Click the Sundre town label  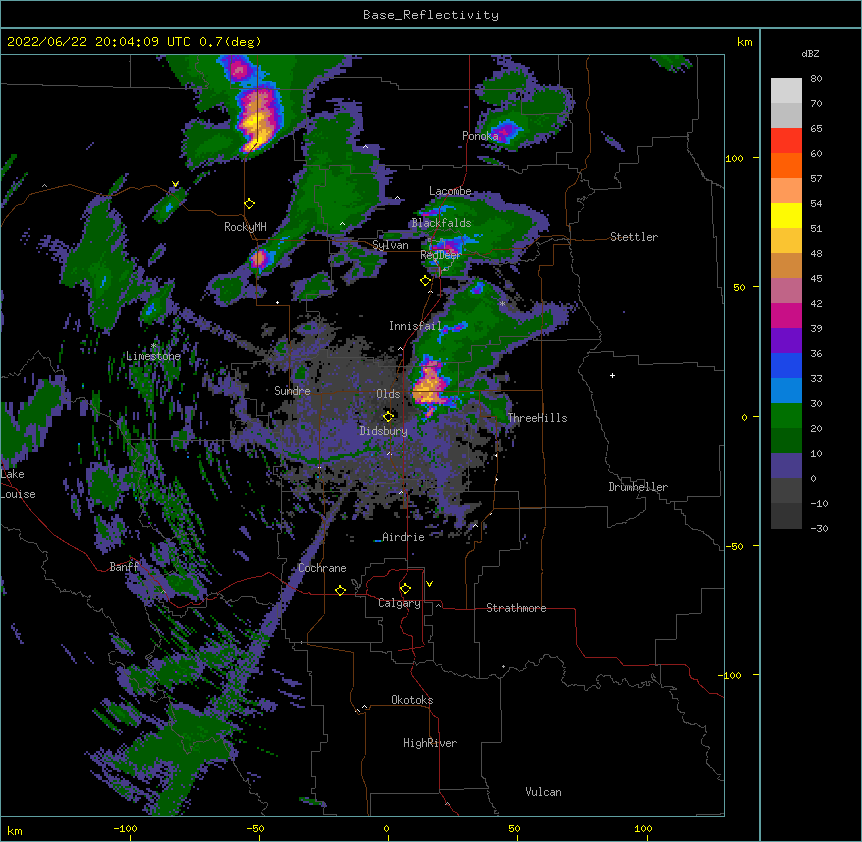point(292,391)
